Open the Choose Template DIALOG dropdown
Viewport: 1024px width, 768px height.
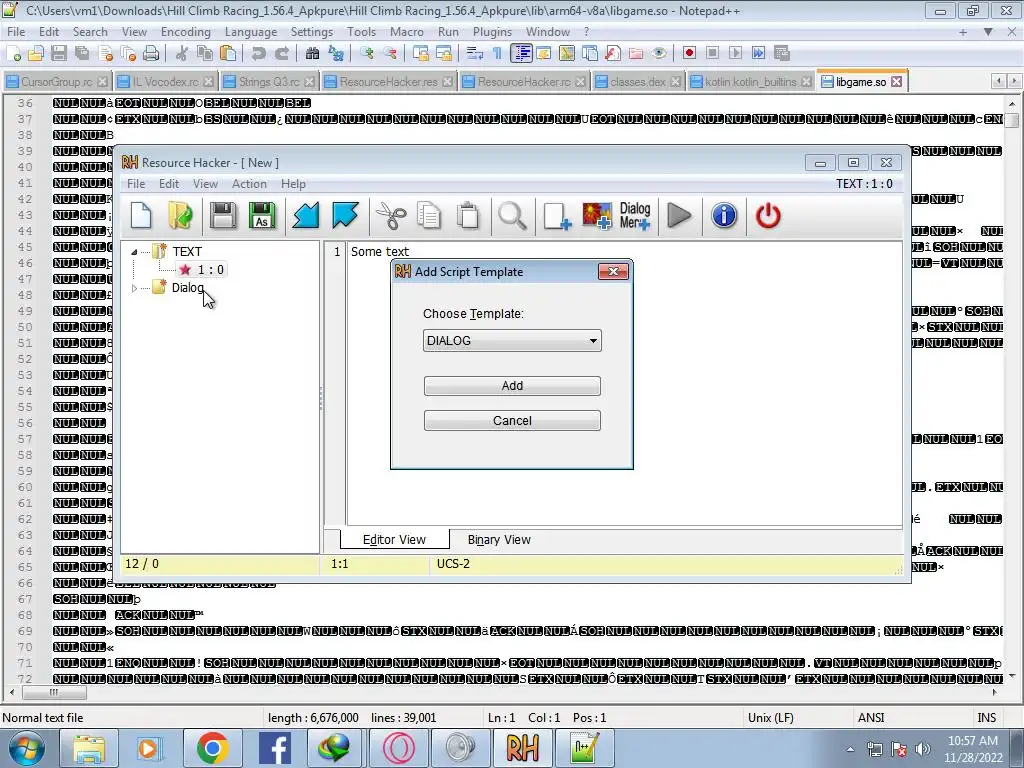click(512, 340)
